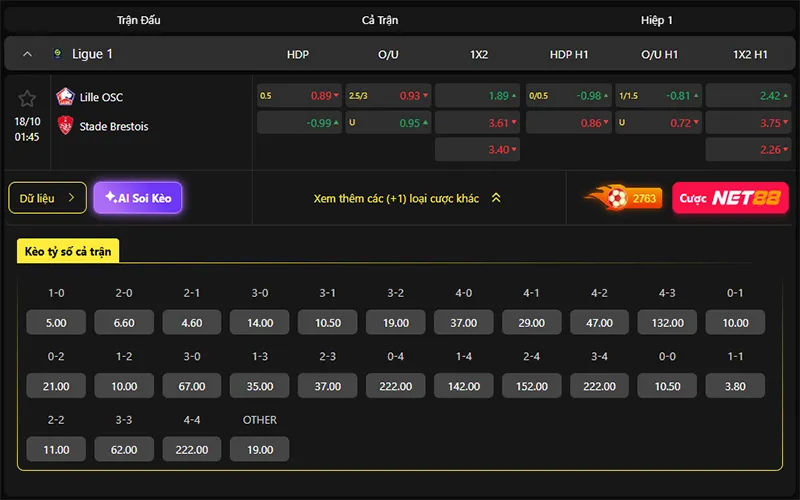The width and height of the screenshot is (800, 500).
Task: Pick the 3.80 odds for 1-1 draw
Action: (x=735, y=386)
